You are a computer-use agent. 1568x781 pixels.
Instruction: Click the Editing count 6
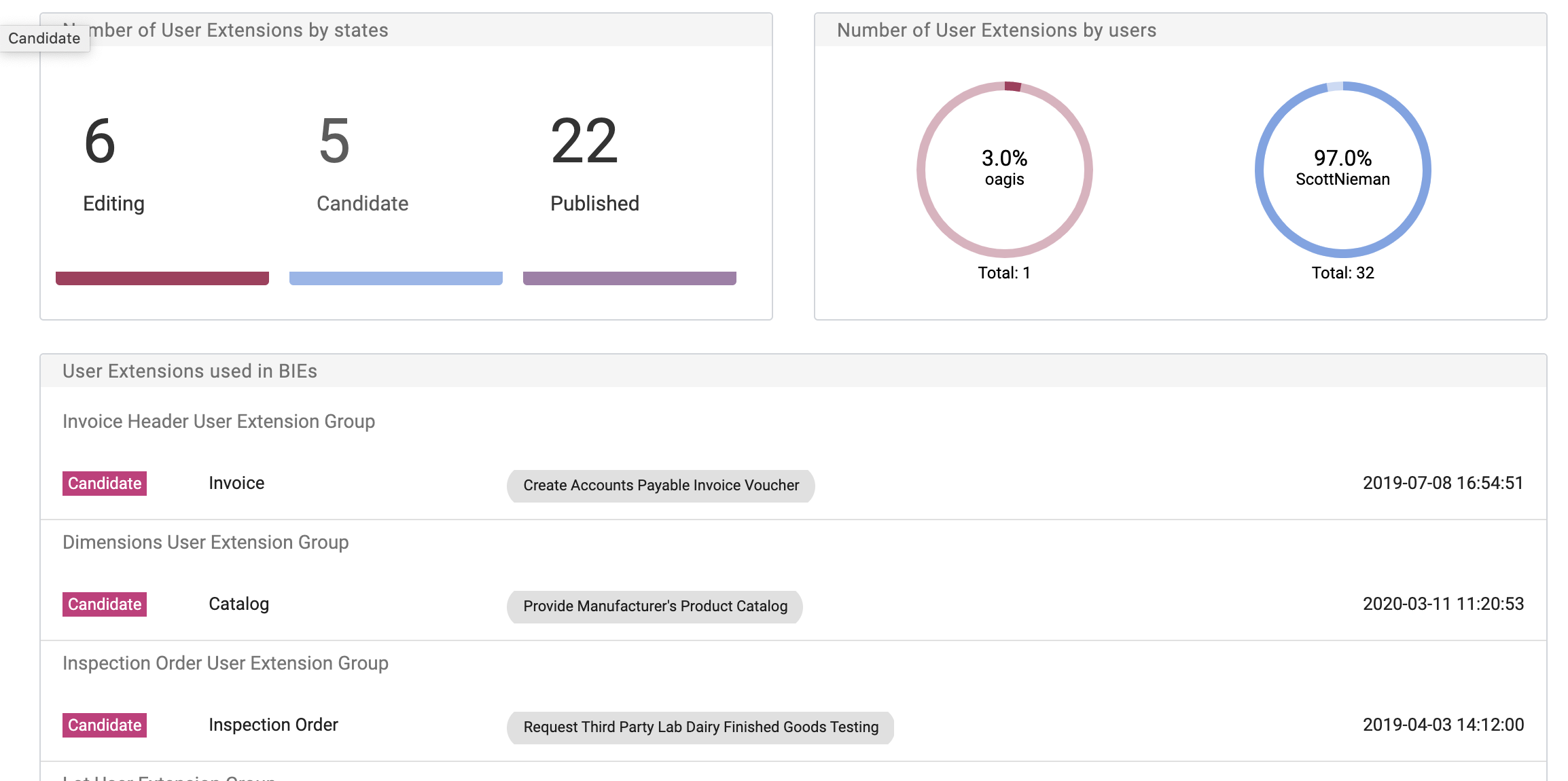pos(100,141)
